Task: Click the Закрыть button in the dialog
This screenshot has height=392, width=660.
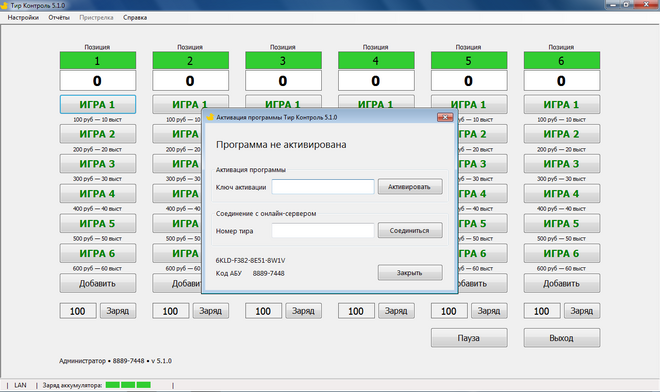Action: tap(410, 272)
